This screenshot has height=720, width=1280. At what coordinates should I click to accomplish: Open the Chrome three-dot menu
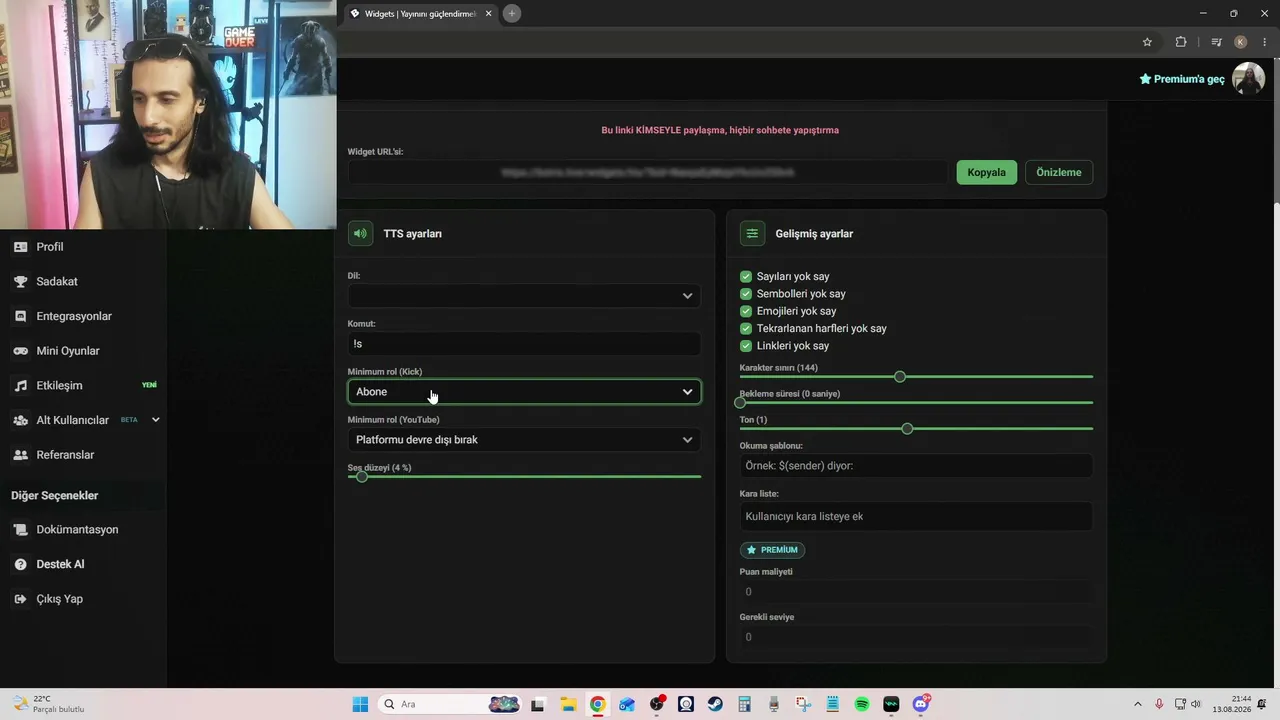tap(1264, 42)
